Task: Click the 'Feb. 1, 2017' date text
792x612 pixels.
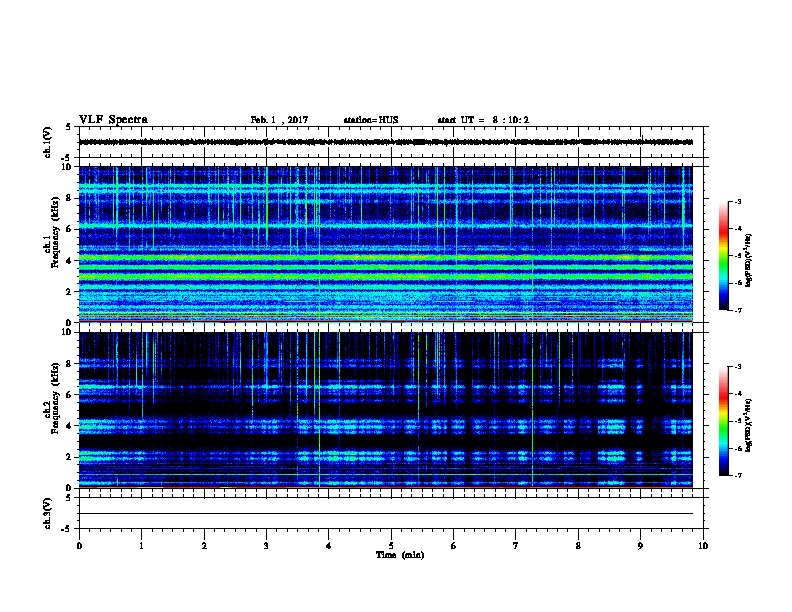Action: click(x=279, y=120)
